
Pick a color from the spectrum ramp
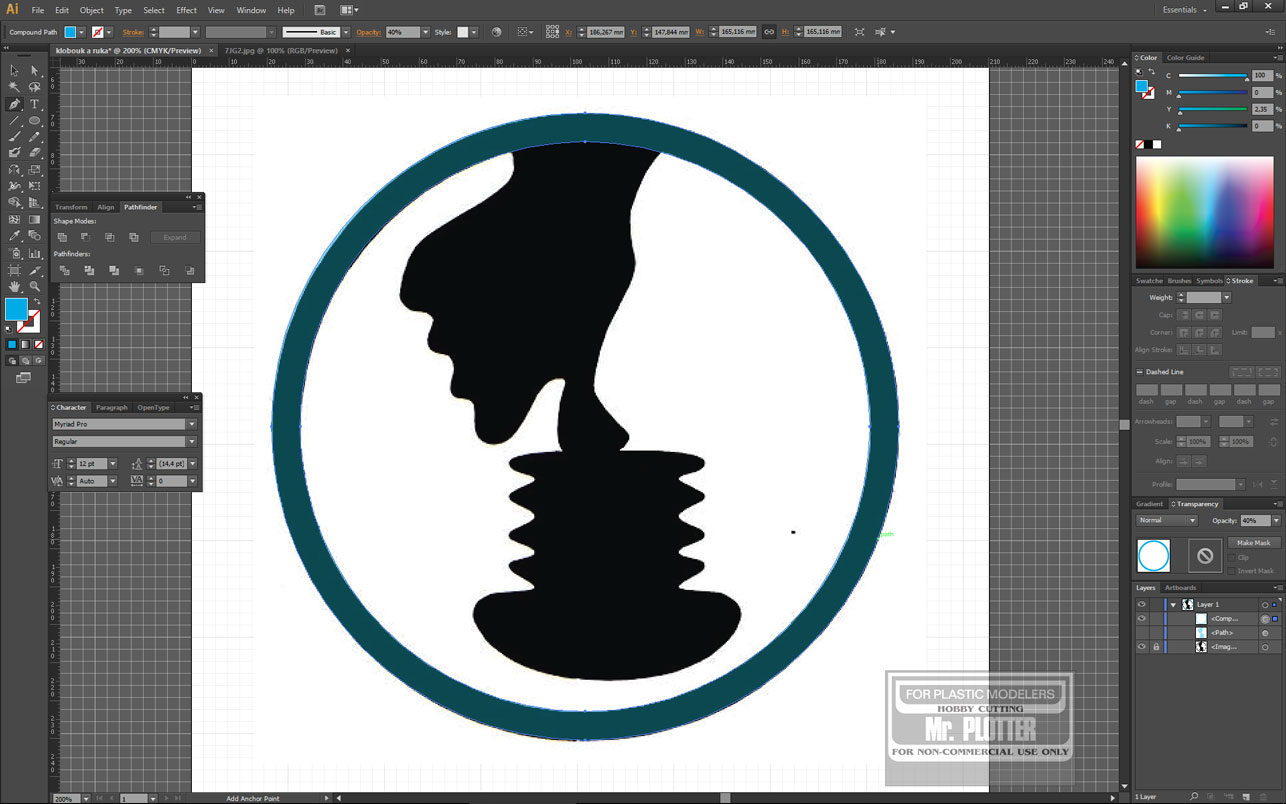coord(1206,213)
